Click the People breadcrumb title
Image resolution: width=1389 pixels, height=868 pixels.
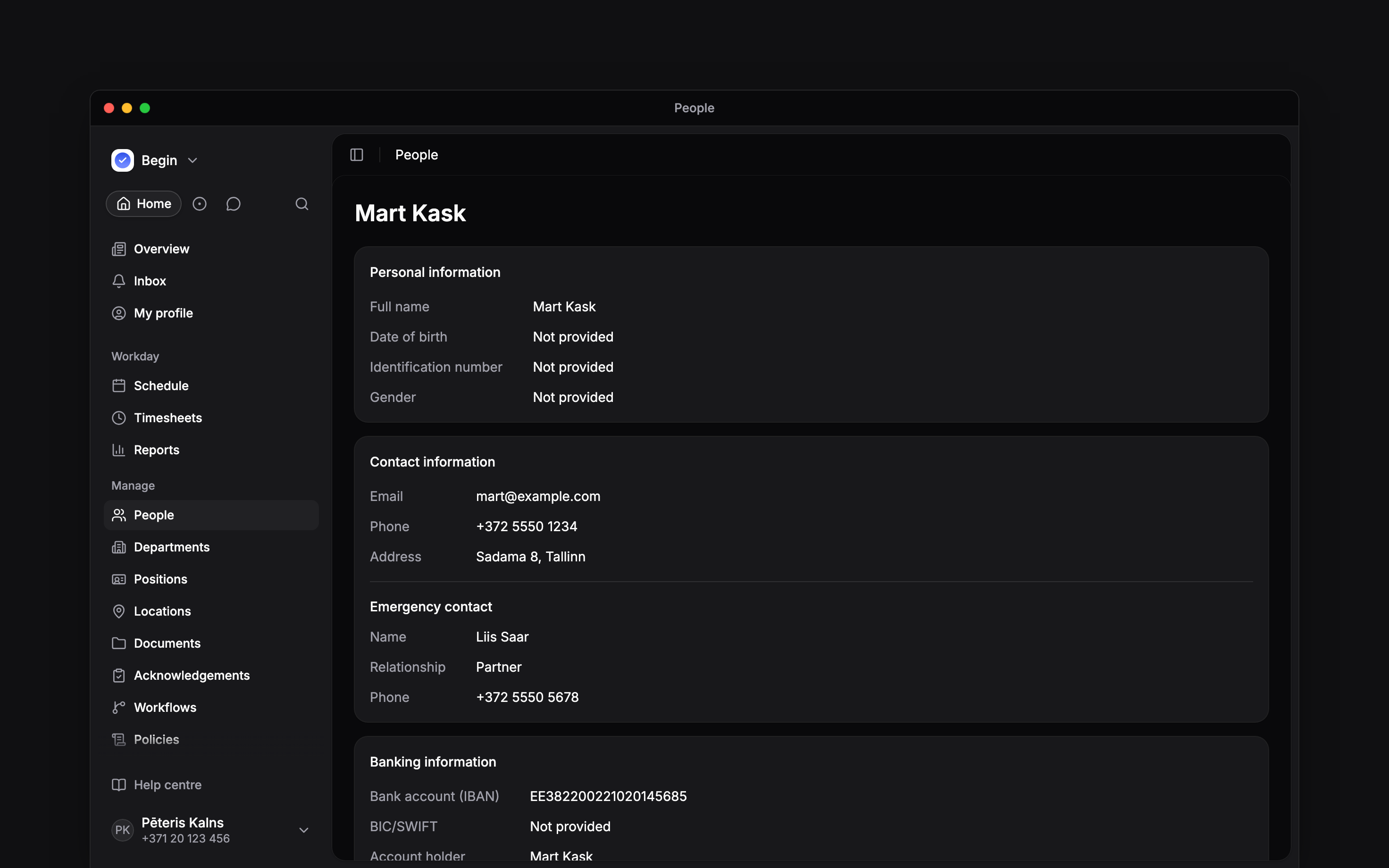[x=417, y=155]
